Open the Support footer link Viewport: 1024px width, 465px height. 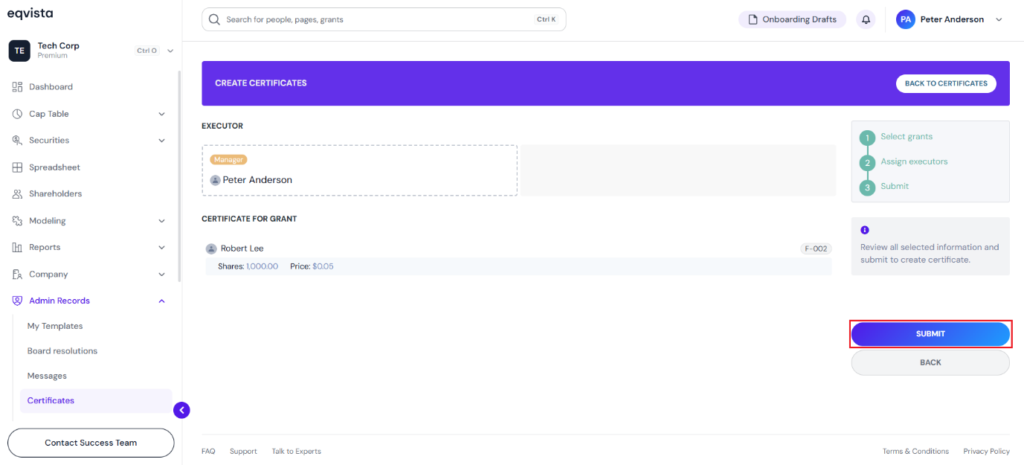[243, 451]
